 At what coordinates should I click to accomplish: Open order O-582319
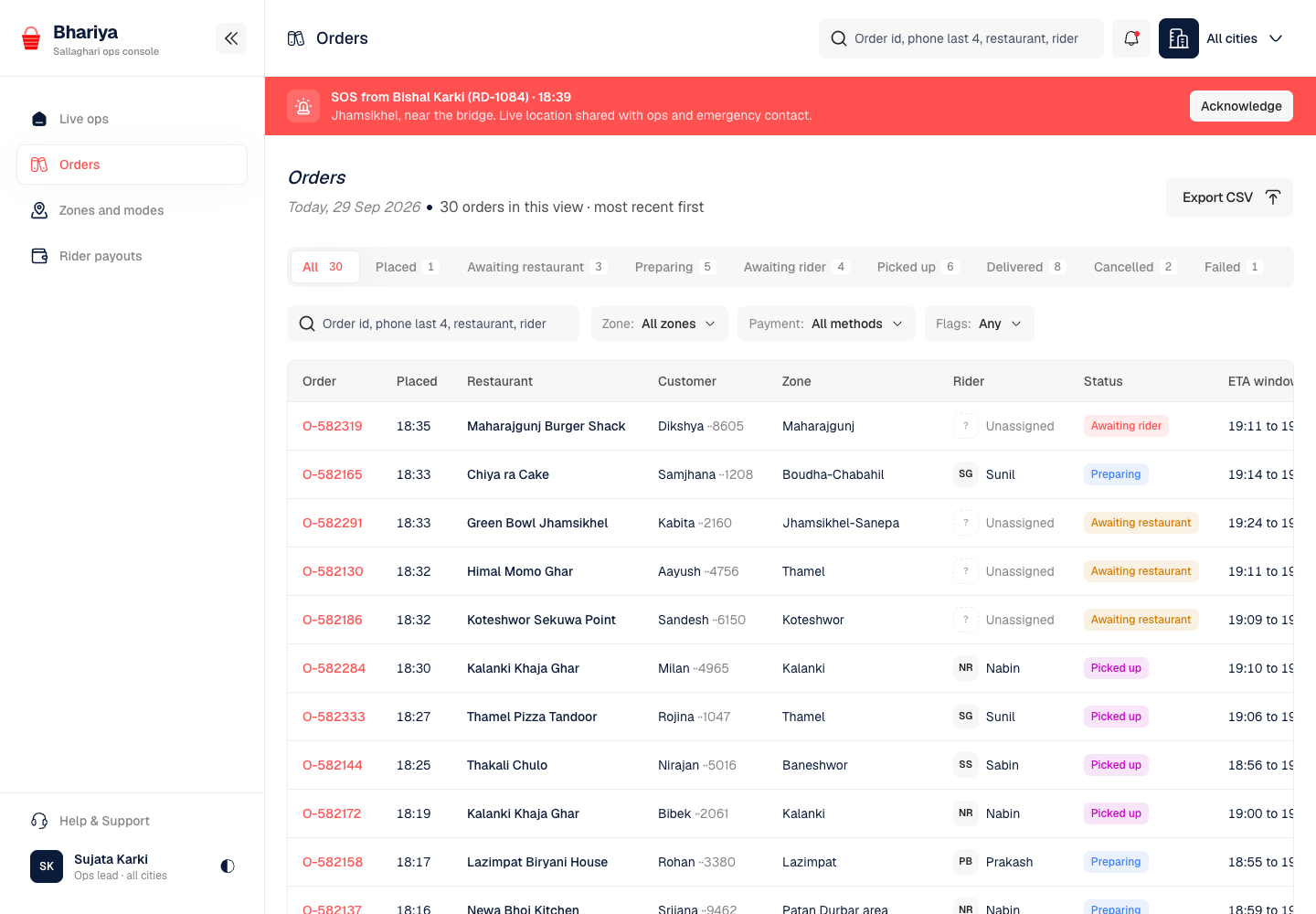tap(333, 426)
